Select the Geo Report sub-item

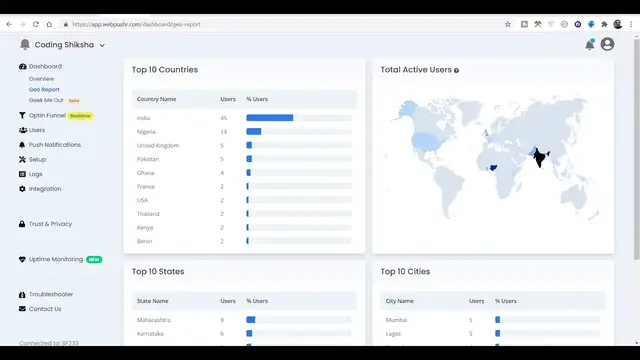[44, 89]
